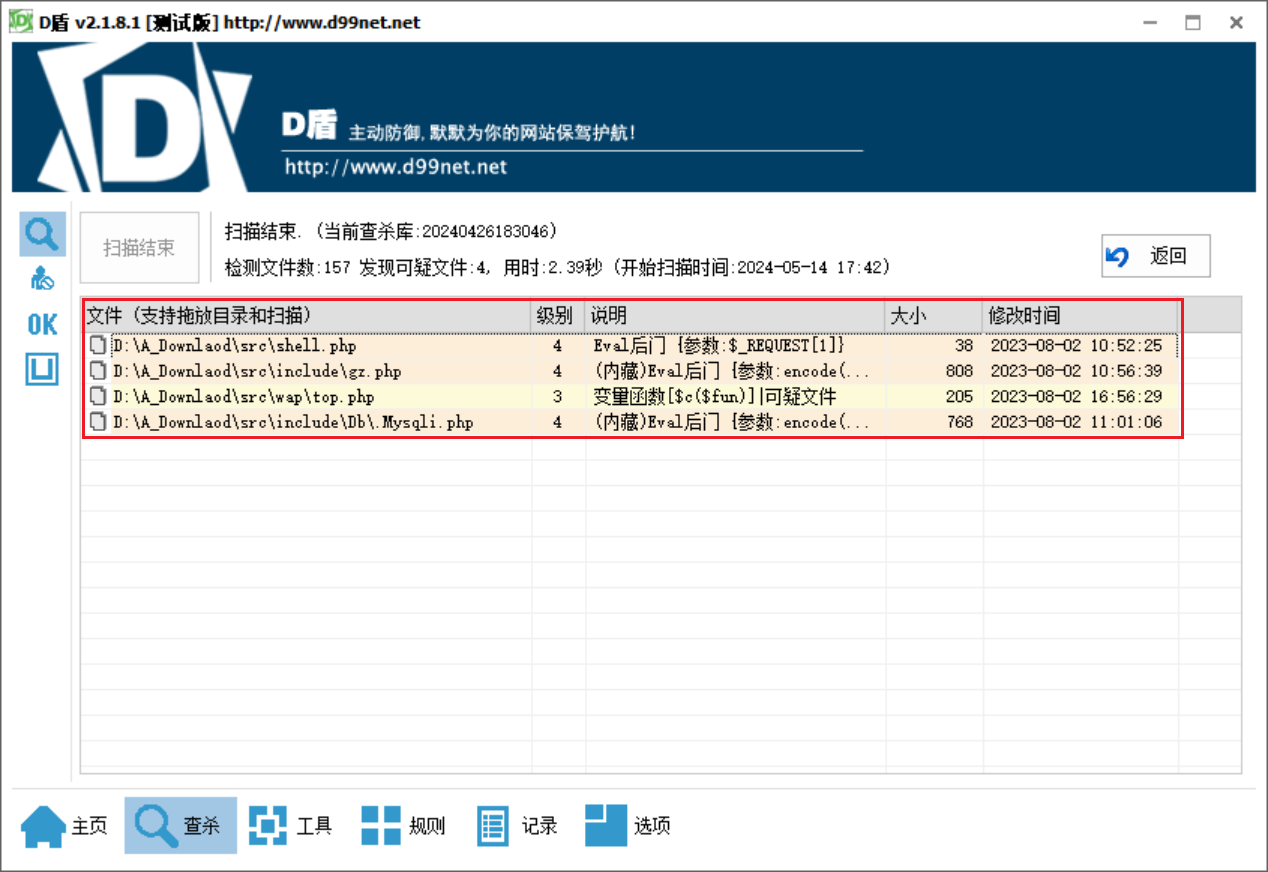Viewport: 1268px width, 872px height.
Task: Sort by the 大小 column header
Action: coord(934,315)
